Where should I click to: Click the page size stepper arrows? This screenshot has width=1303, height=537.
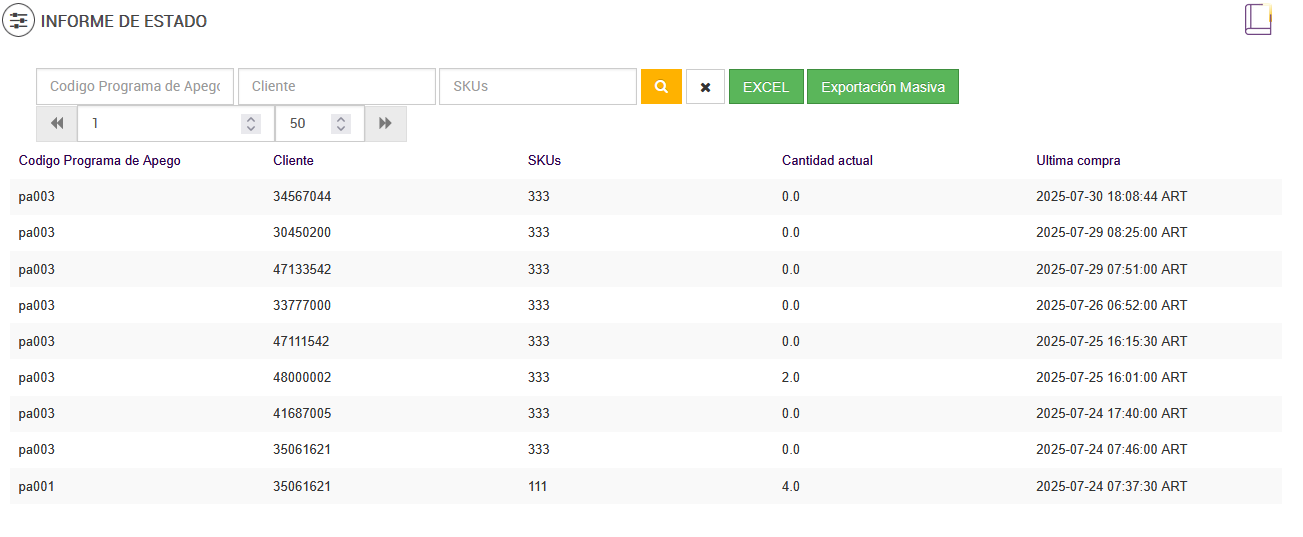pyautogui.click(x=342, y=123)
